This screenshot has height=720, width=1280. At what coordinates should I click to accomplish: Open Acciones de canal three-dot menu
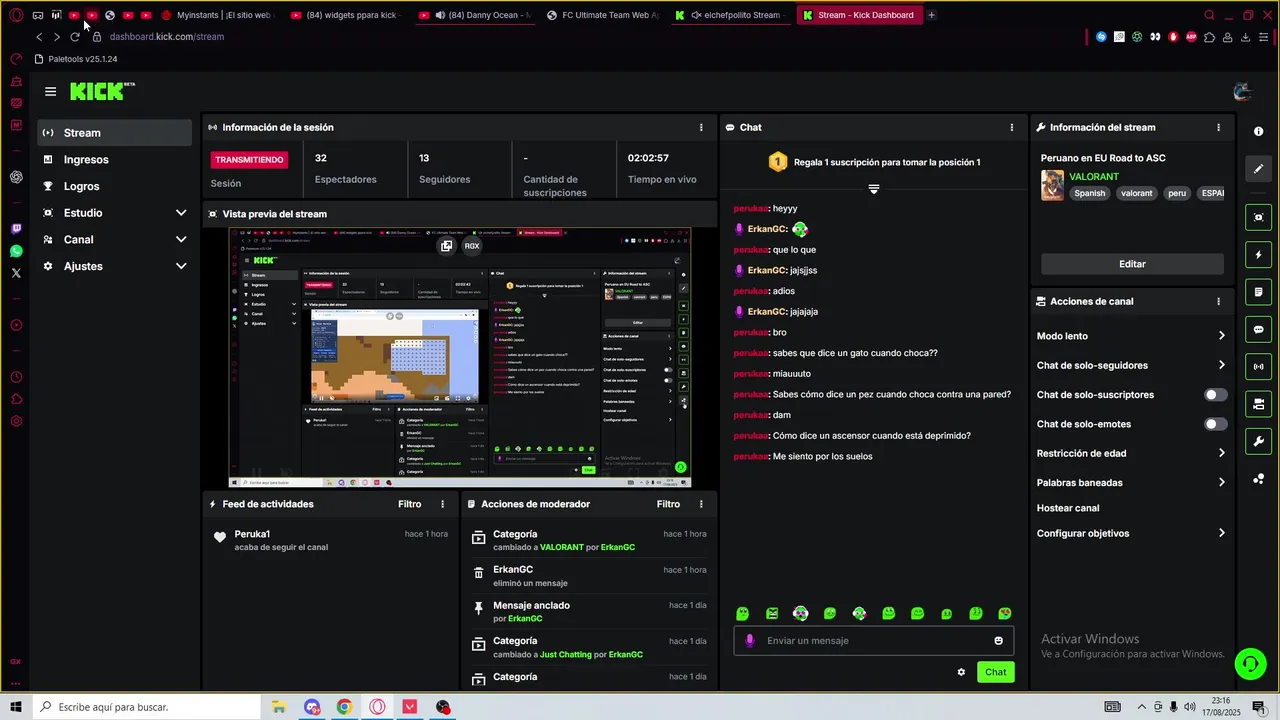tap(1218, 301)
